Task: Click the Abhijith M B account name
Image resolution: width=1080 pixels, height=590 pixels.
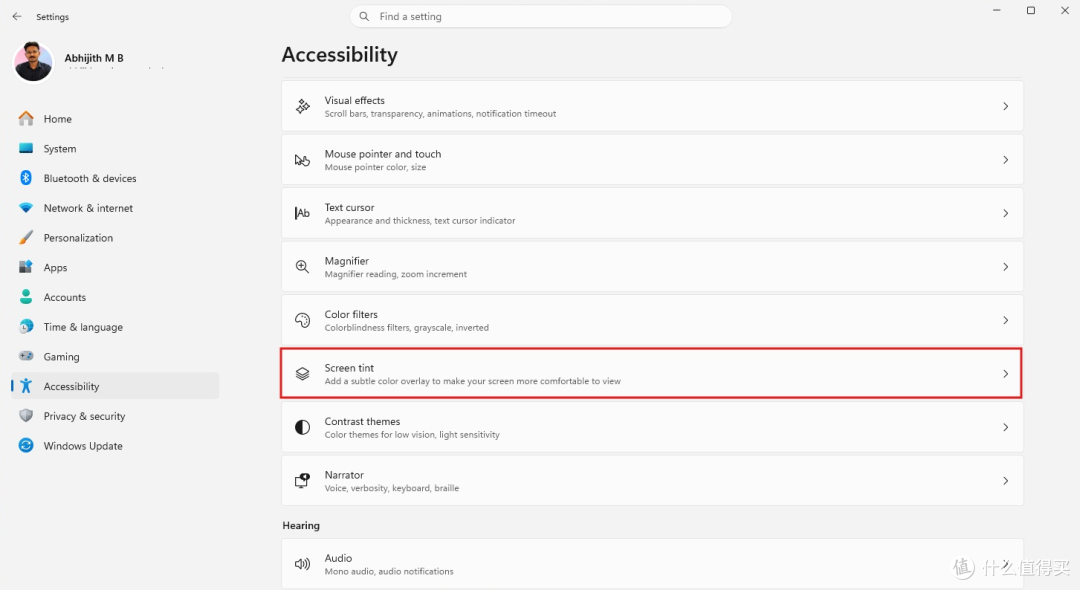Action: tap(94, 58)
